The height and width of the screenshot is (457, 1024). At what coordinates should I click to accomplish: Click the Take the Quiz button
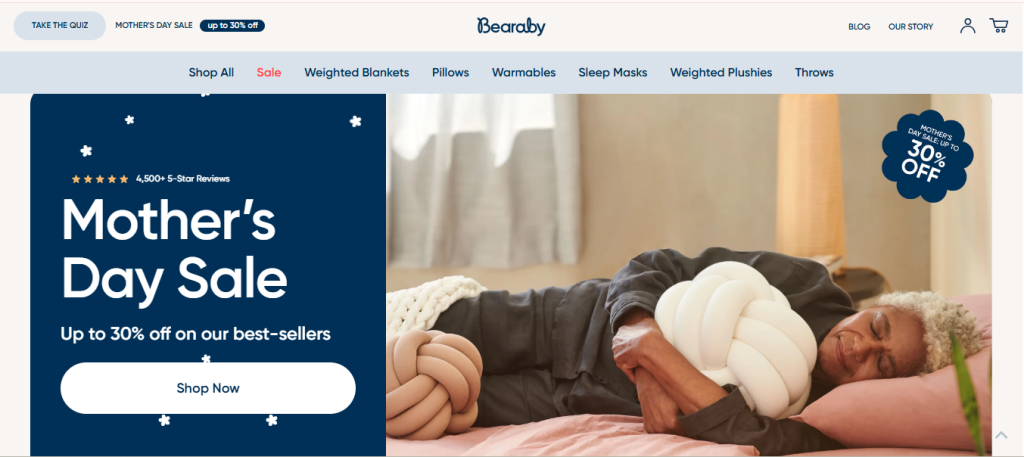click(59, 25)
